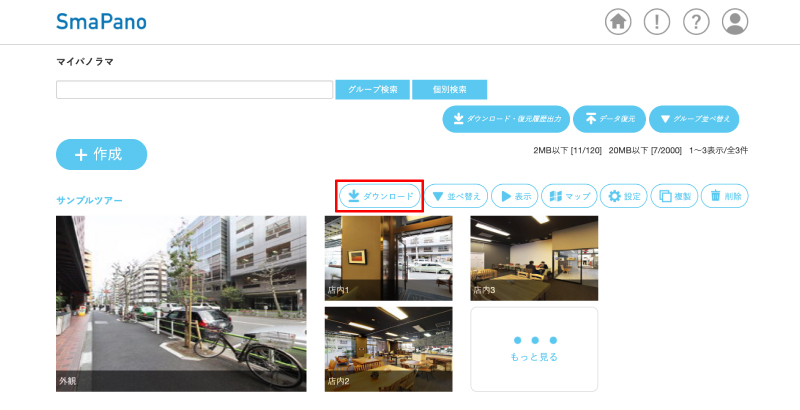Screen dimensions: 800x410
Task: Open the question mark help icon
Action: pos(696,21)
